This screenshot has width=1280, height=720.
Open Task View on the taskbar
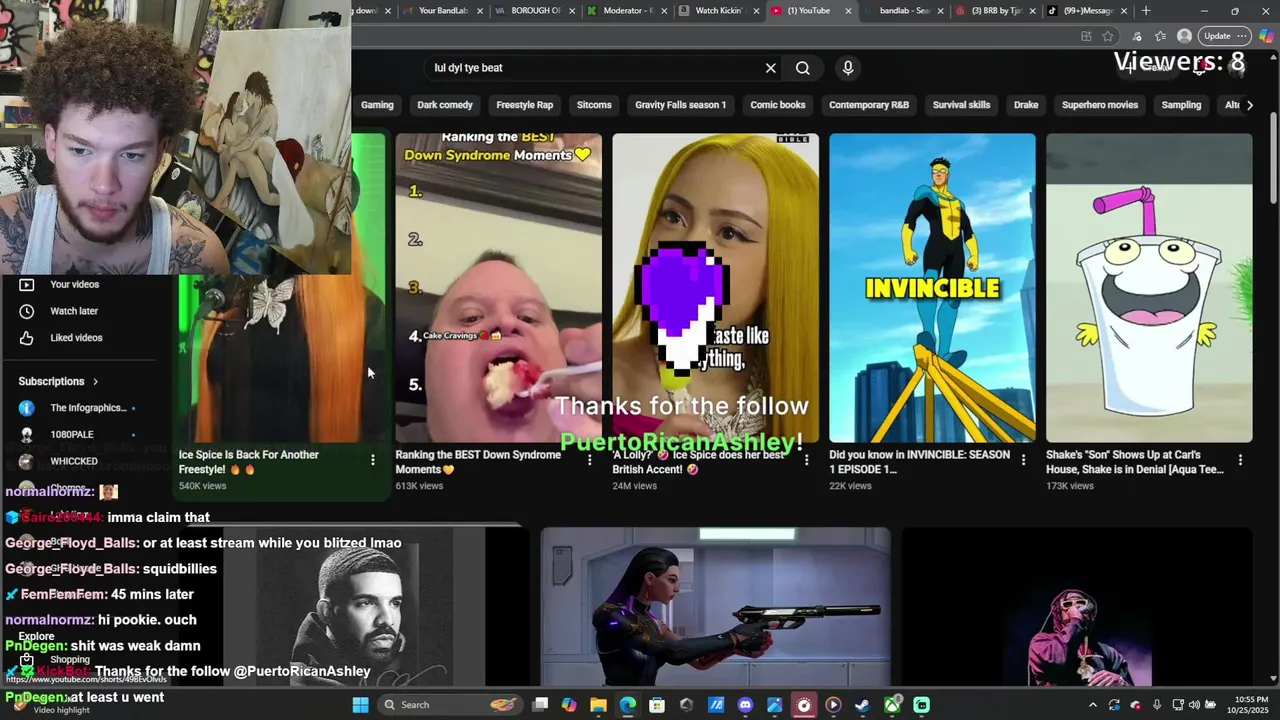point(540,705)
